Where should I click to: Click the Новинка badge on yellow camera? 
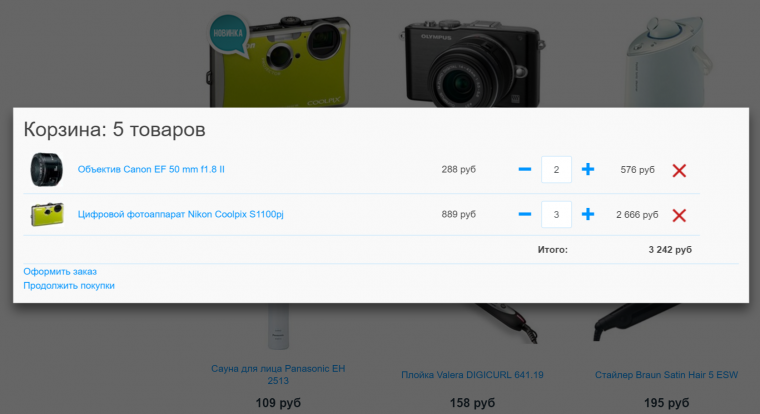click(x=229, y=33)
